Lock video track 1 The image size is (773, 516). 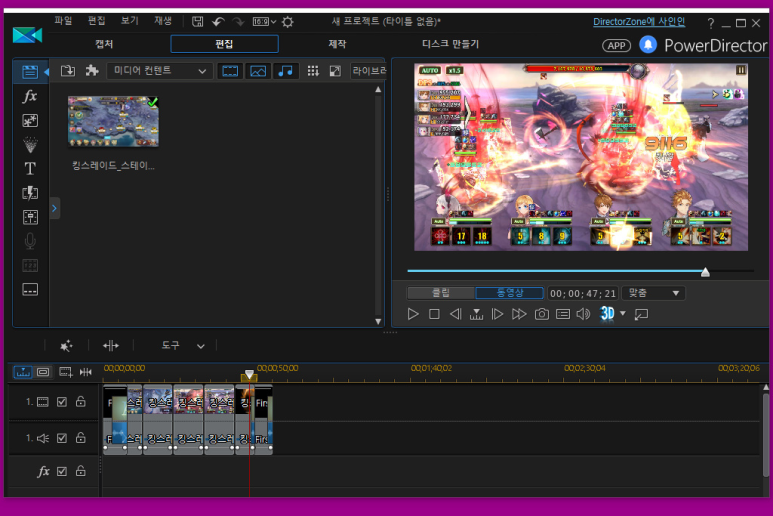tap(80, 402)
